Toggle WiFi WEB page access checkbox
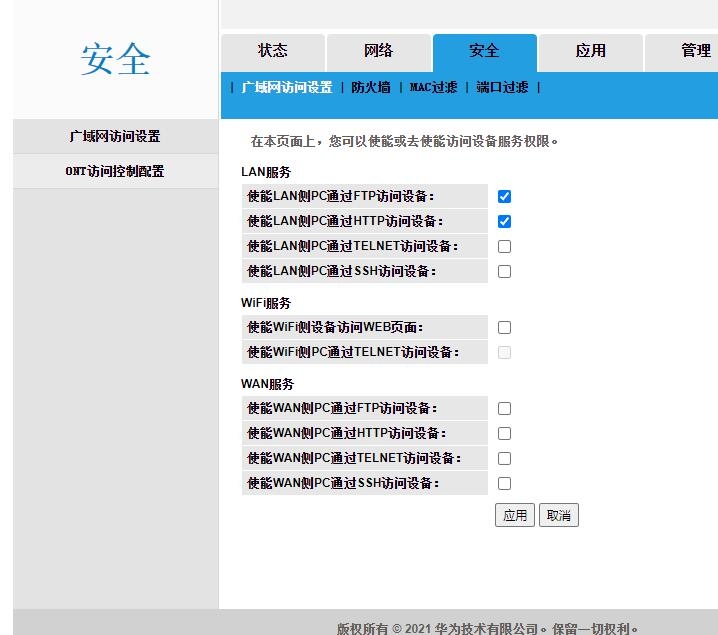Image resolution: width=718 pixels, height=635 pixels. [x=504, y=328]
